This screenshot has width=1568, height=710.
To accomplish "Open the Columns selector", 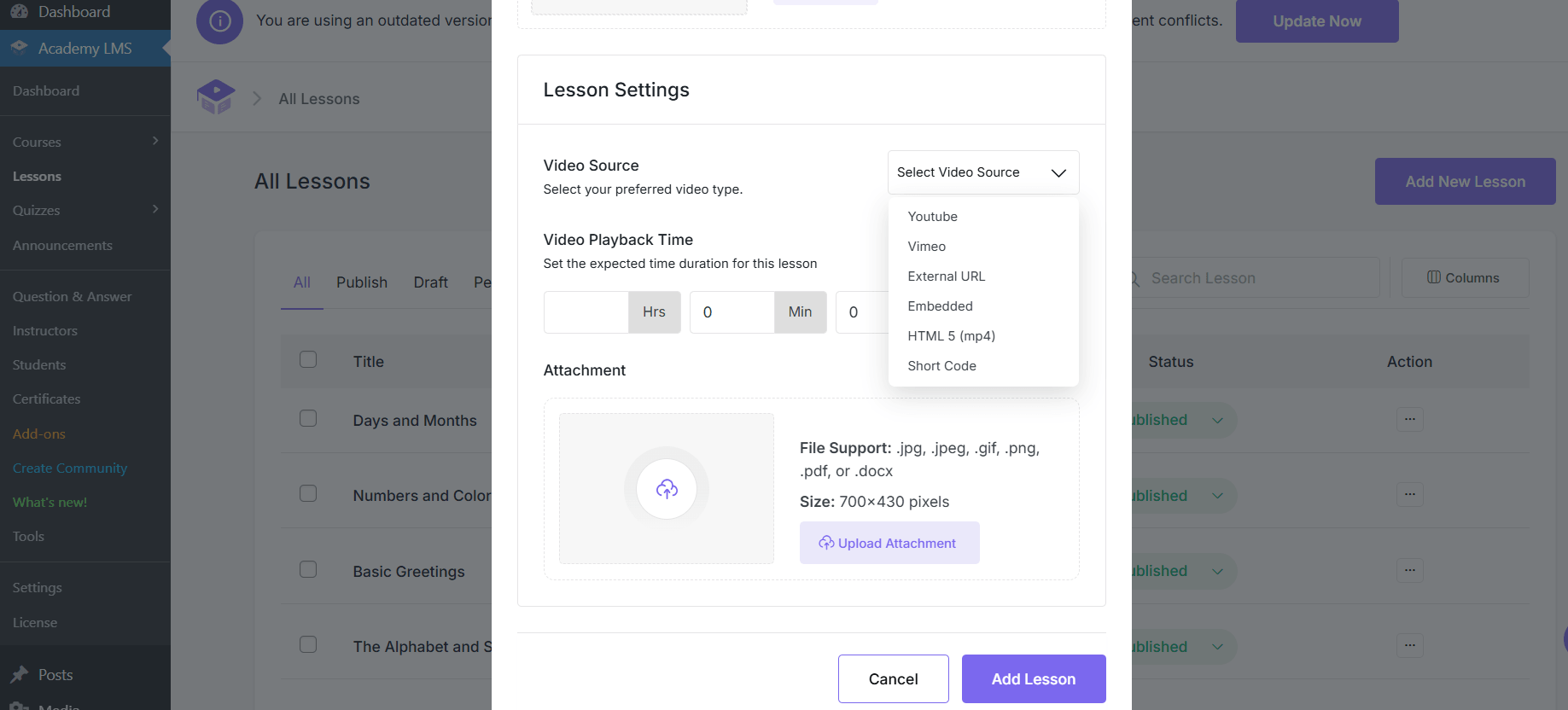I will click(x=1465, y=278).
